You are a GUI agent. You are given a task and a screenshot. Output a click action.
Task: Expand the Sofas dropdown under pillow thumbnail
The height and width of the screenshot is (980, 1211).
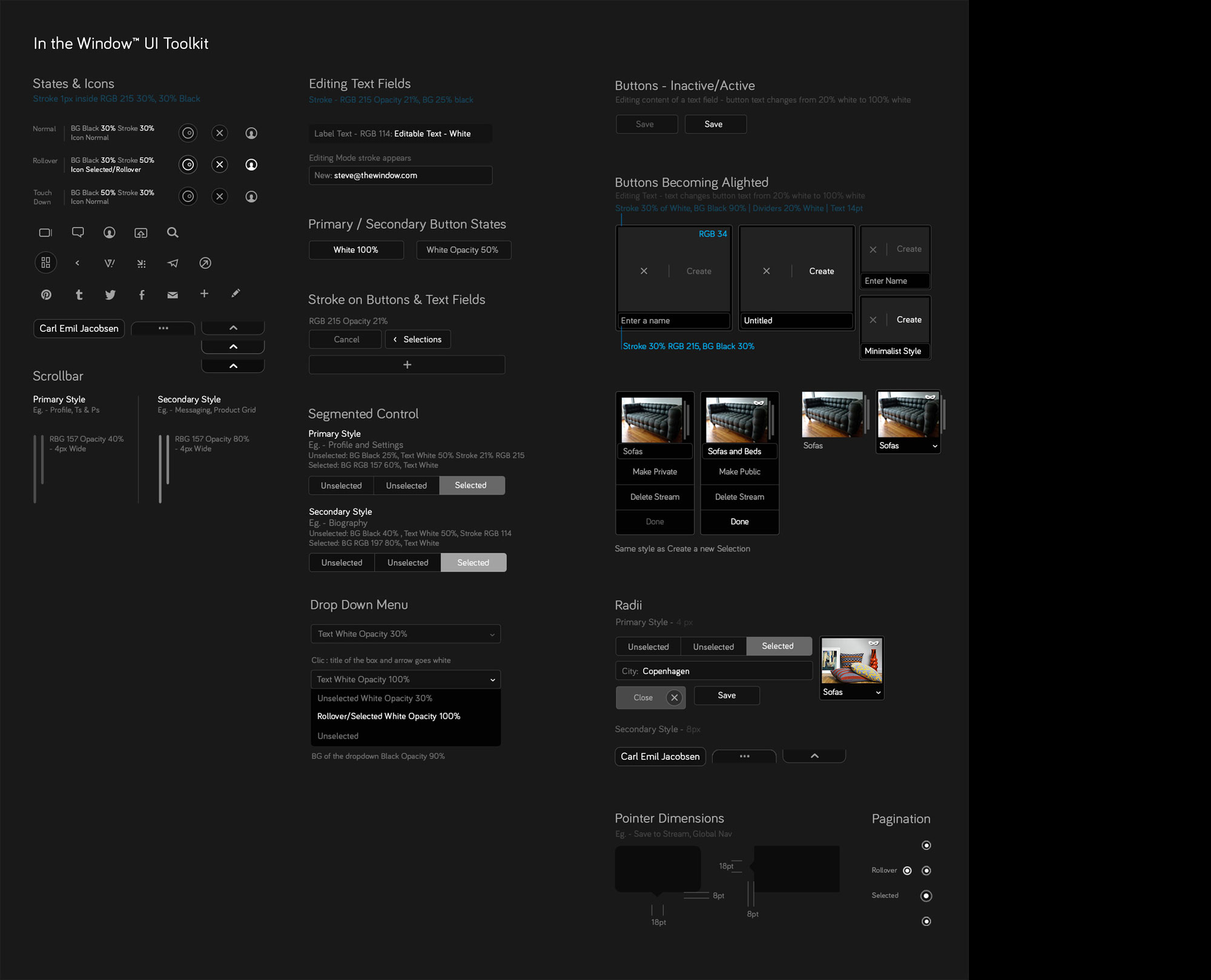877,692
